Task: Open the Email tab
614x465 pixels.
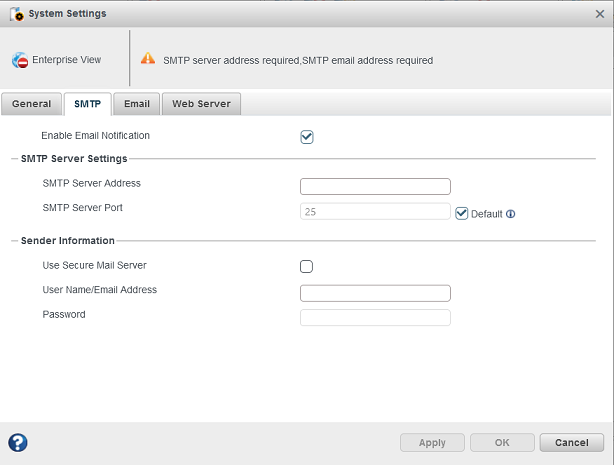Action: coord(136,104)
